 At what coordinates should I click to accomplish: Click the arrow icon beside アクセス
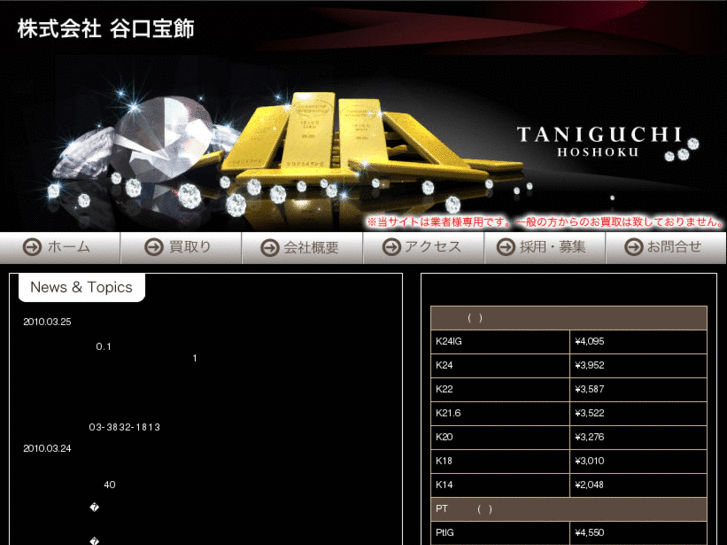(391, 247)
